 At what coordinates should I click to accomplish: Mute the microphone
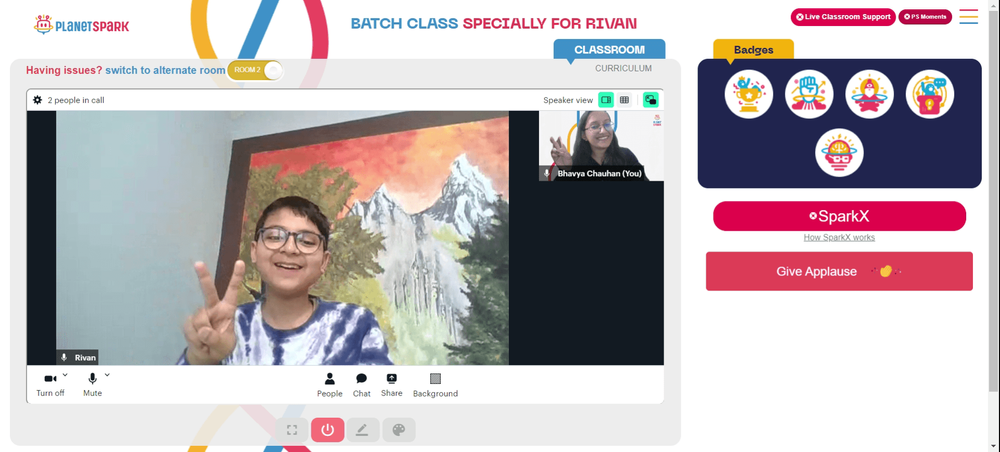[92, 384]
